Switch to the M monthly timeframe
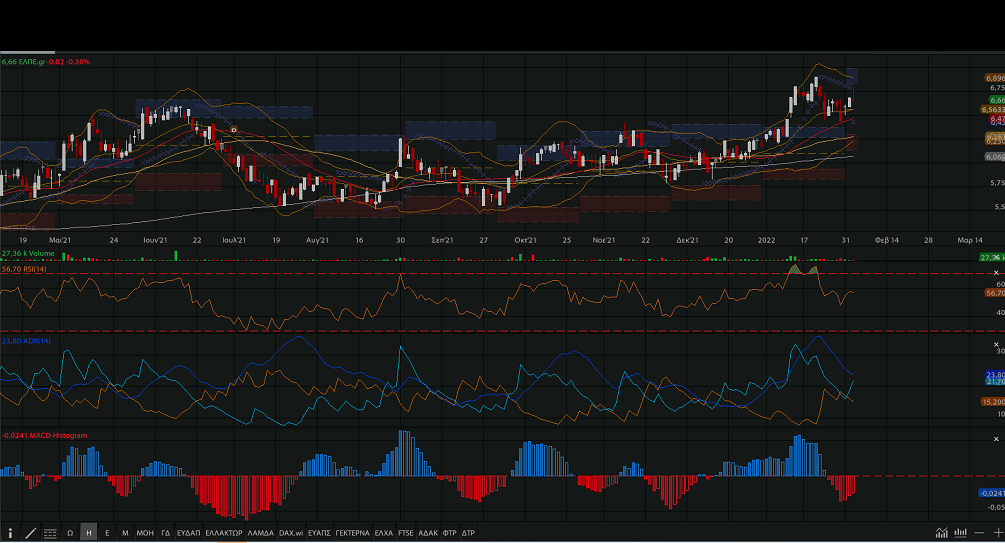Screen dimensions: 1005x543 pos(125,533)
